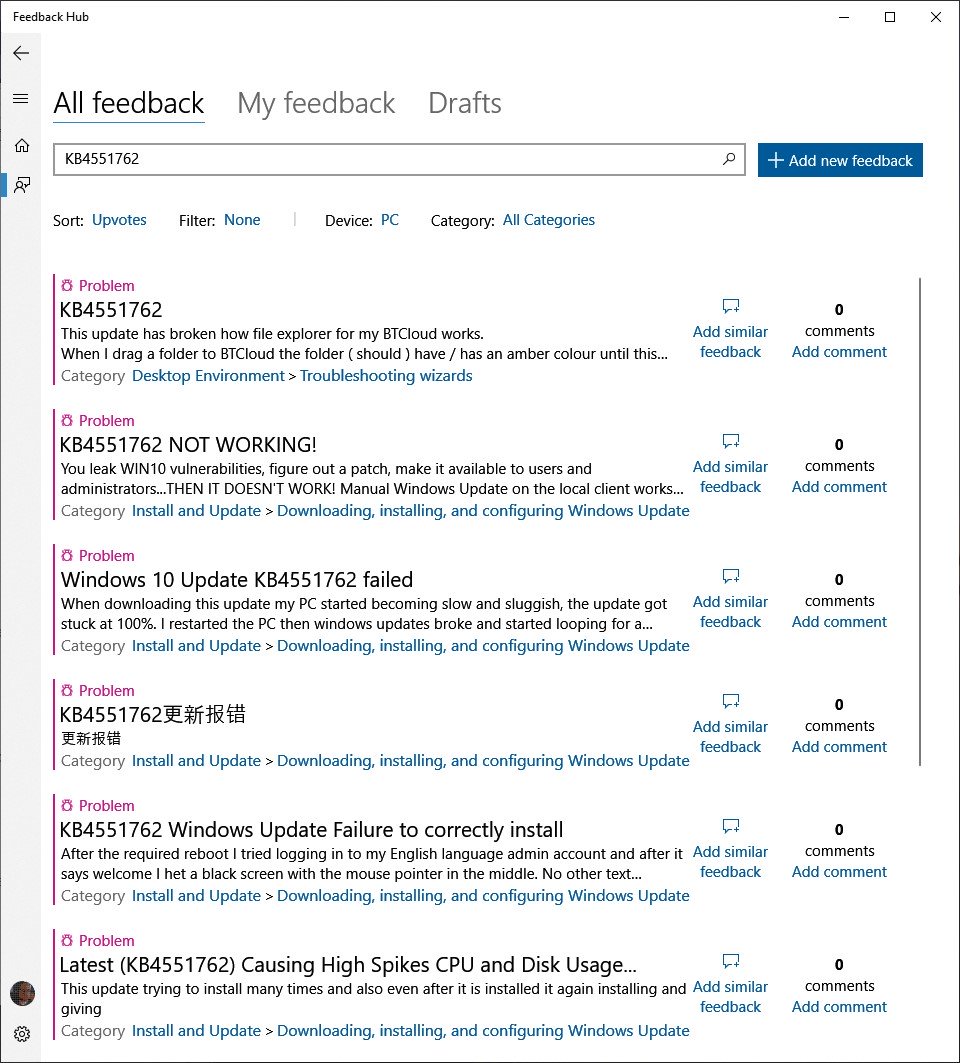
Task: Click Add comment for High Spikes CPU post
Action: (x=839, y=1007)
